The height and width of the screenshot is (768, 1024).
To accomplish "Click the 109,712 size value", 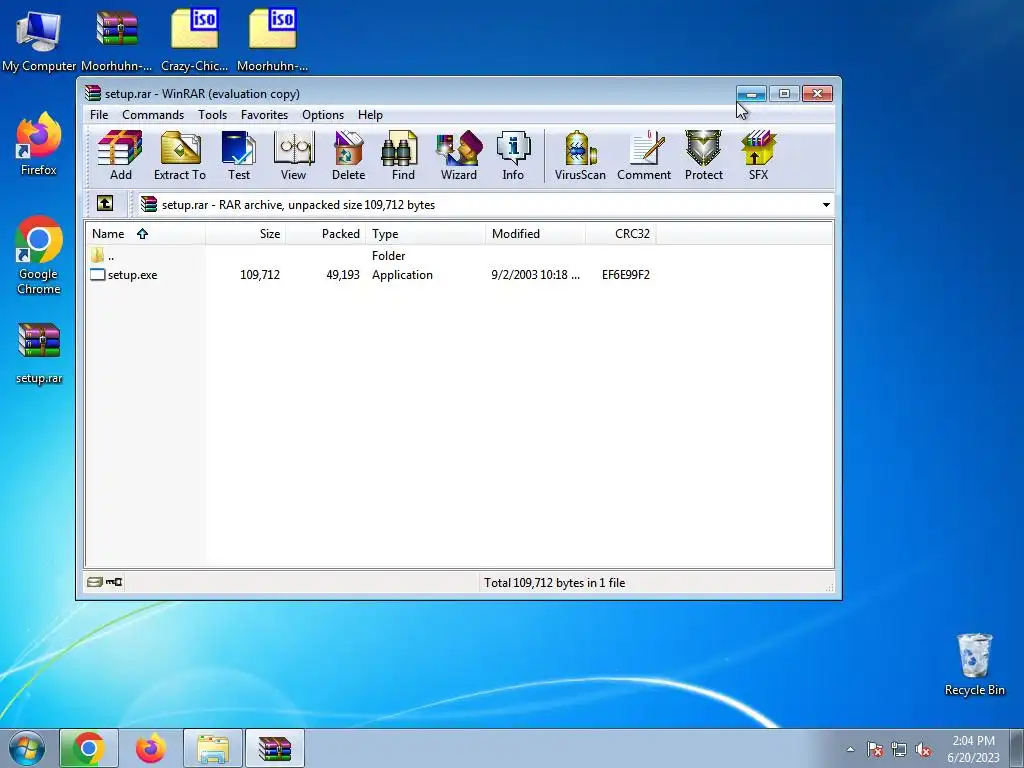I will tap(260, 275).
